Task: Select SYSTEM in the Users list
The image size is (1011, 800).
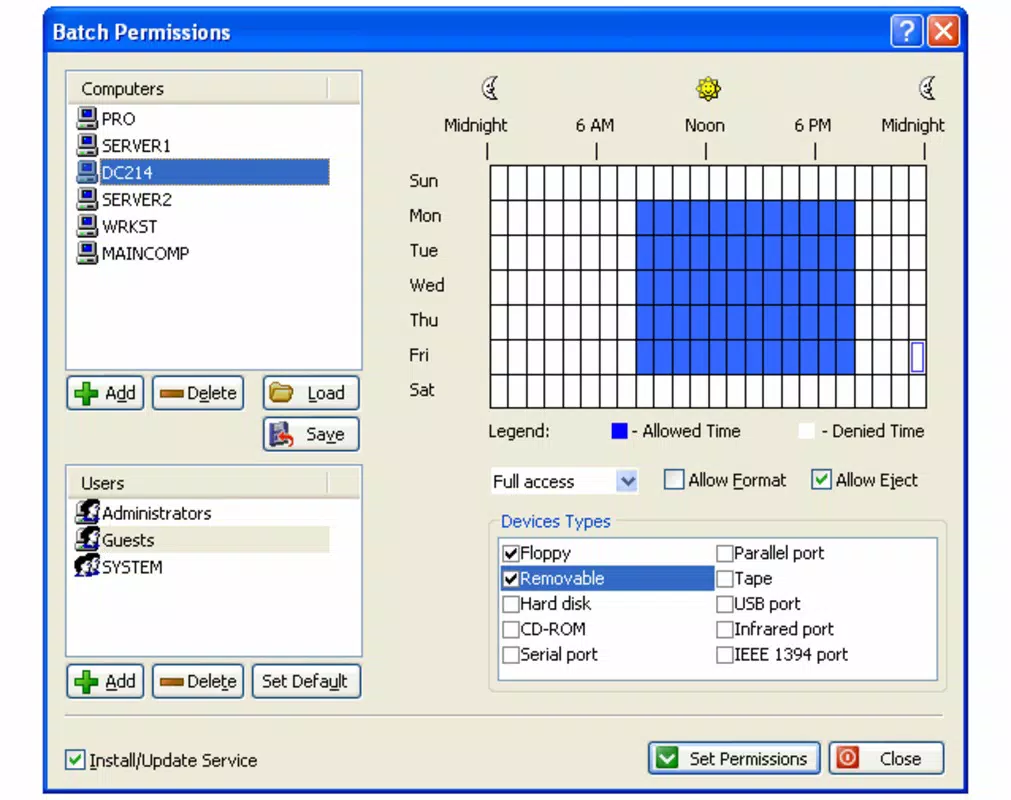Action: [x=132, y=567]
